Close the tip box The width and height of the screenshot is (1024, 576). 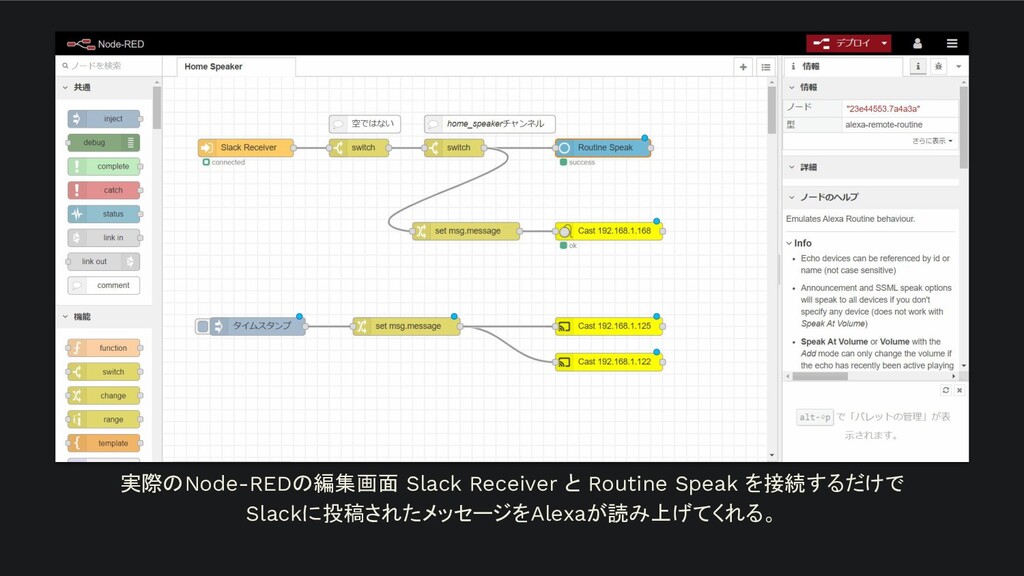(x=959, y=390)
